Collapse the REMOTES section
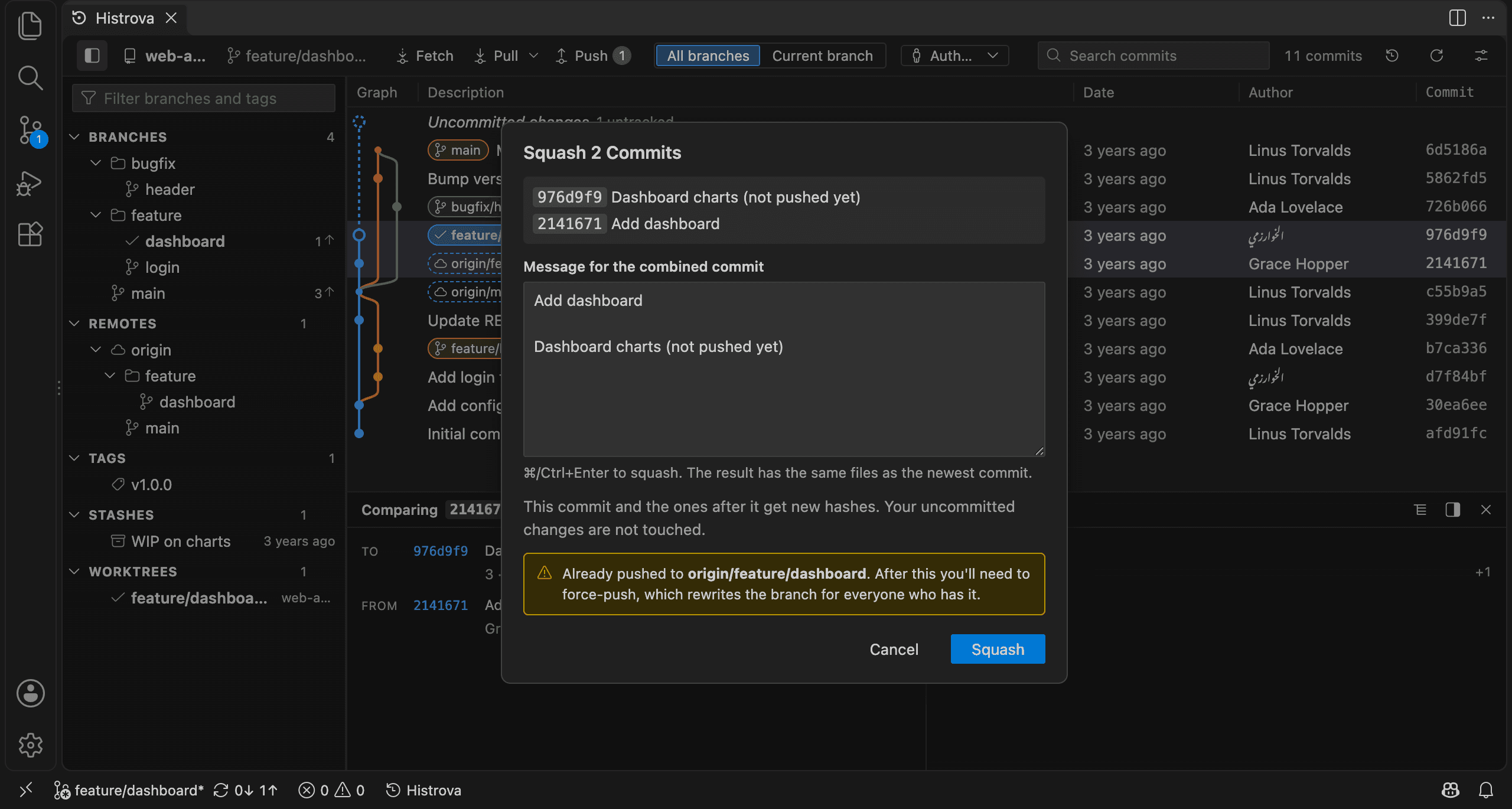 [x=74, y=324]
